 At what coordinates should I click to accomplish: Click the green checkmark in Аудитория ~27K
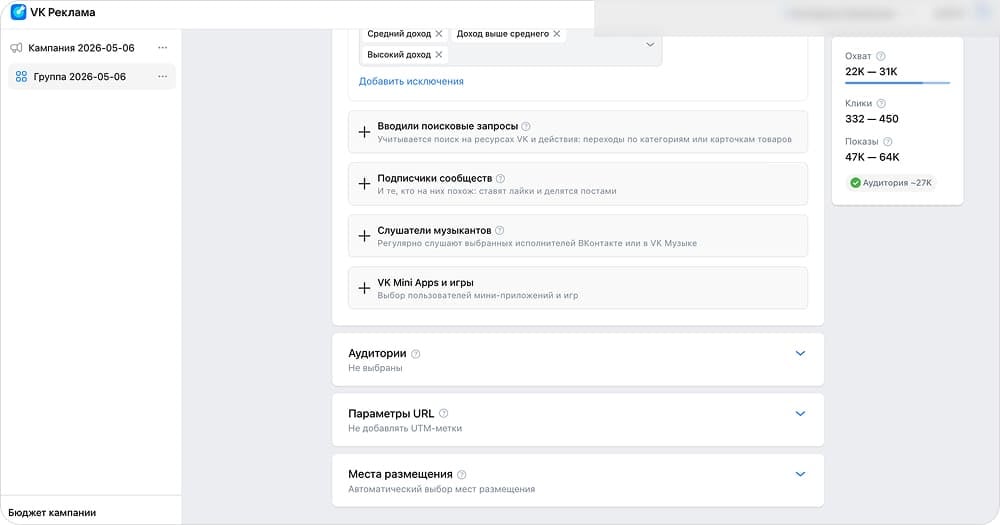click(855, 183)
